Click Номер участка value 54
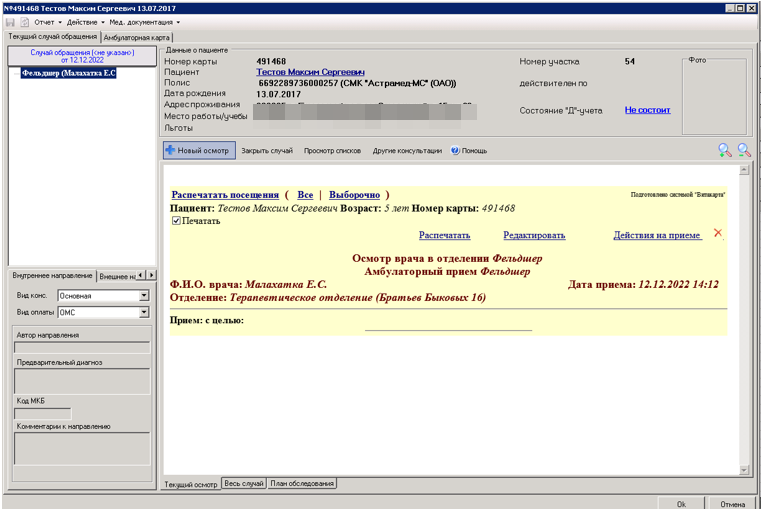This screenshot has height=509, width=762. (x=630, y=61)
